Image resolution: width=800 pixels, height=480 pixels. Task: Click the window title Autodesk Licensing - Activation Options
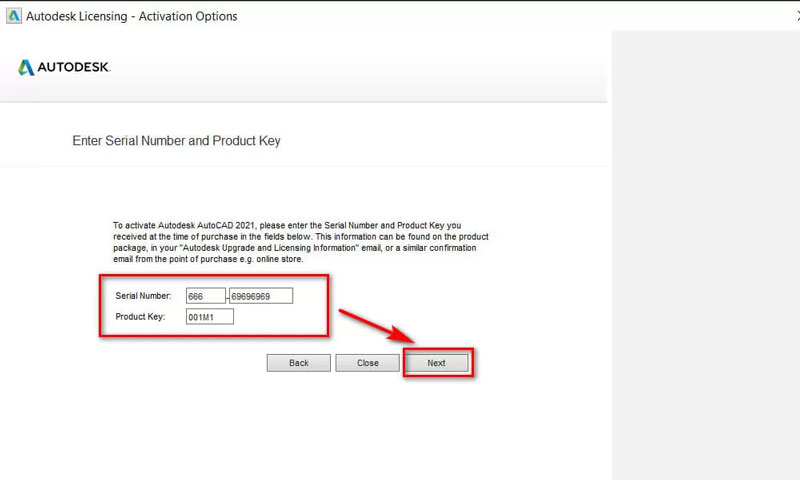click(x=132, y=16)
